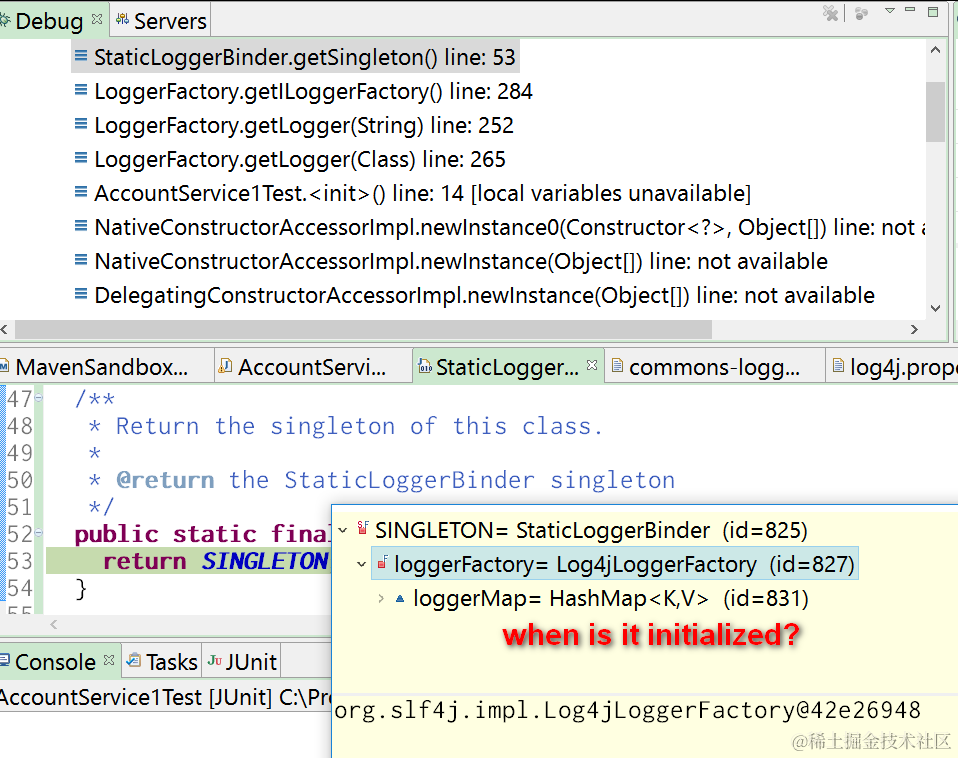Click the Debug view horizontal scrollbar thumb
The width and height of the screenshot is (958, 758).
click(364, 330)
